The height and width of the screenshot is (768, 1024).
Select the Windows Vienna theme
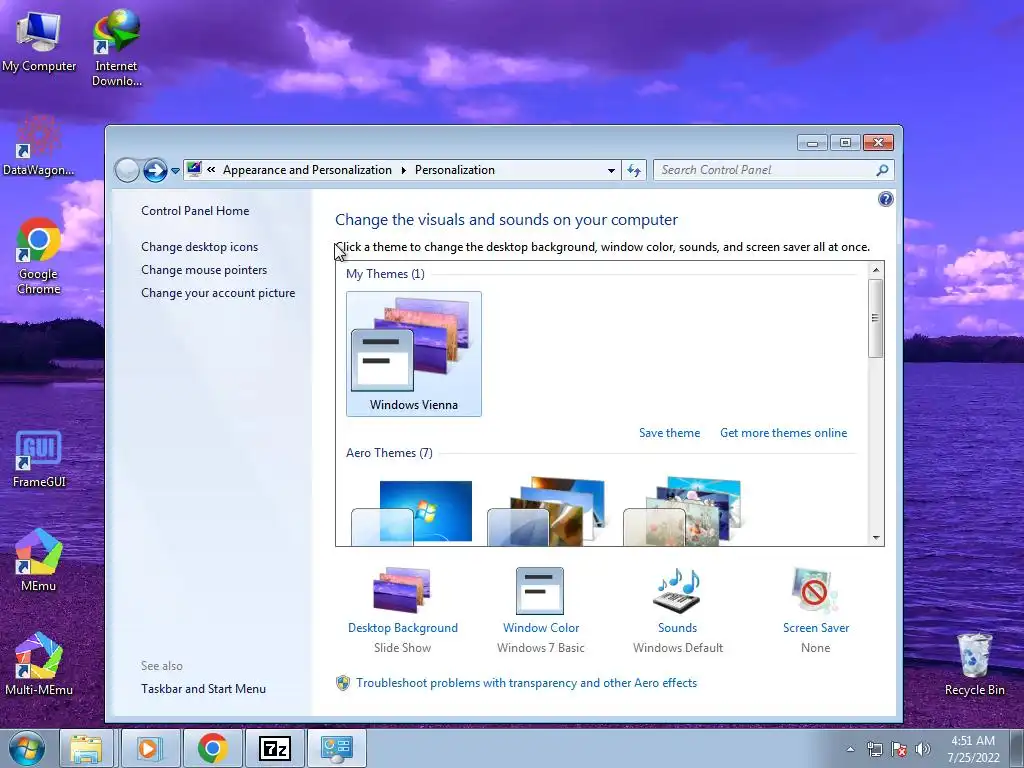(413, 354)
